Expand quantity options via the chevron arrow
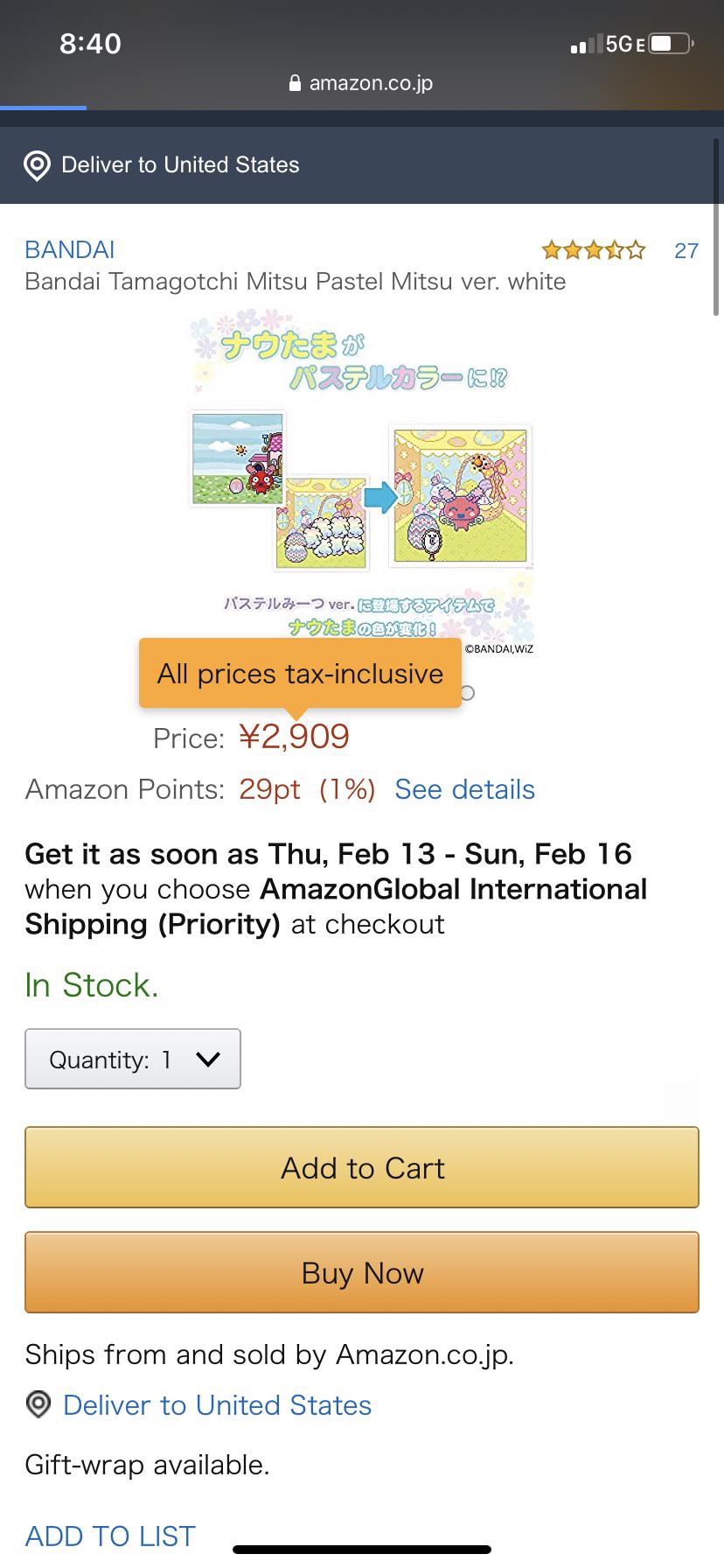This screenshot has width=724, height=1568. click(207, 1059)
